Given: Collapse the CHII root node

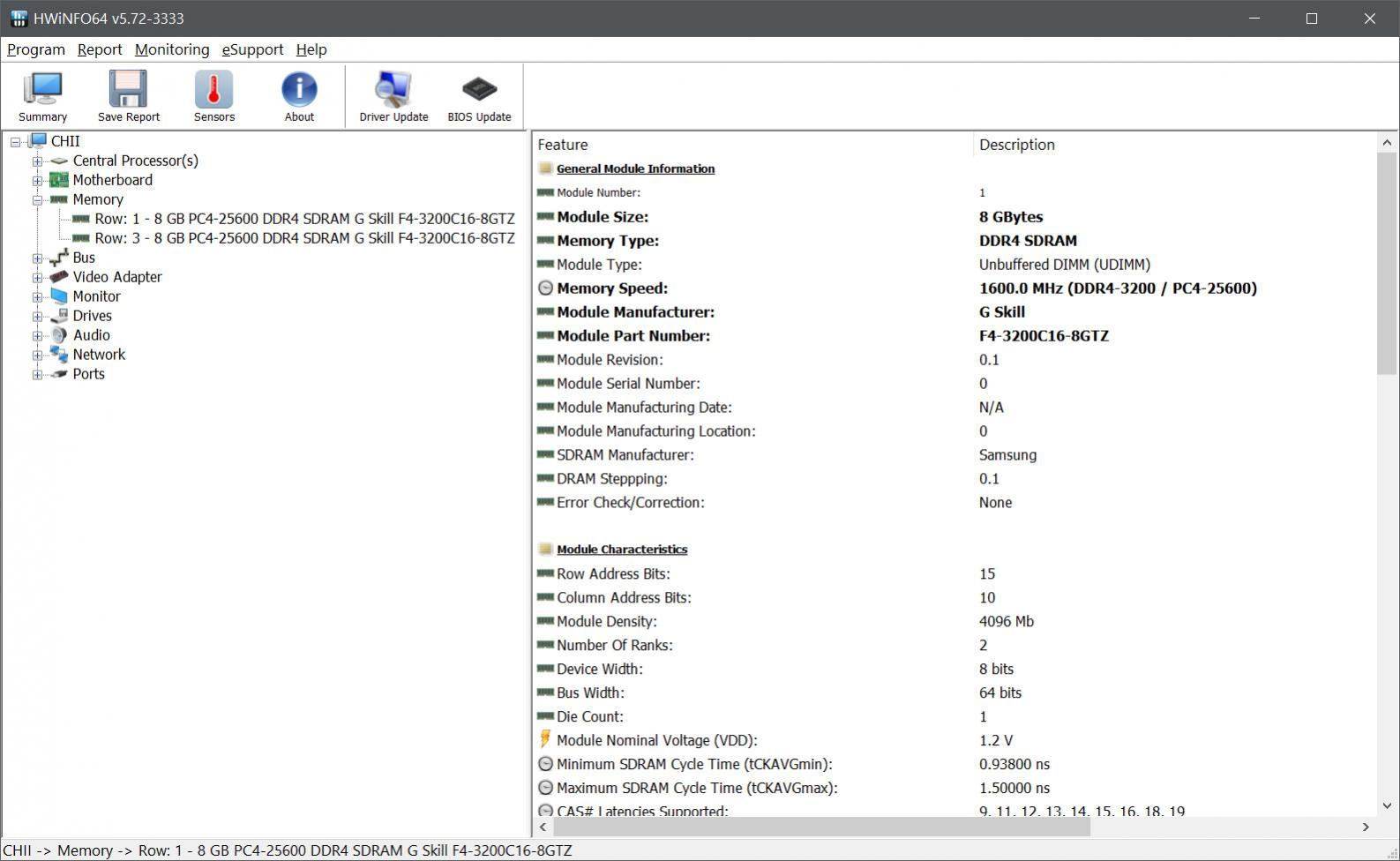Looking at the screenshot, I should pyautogui.click(x=16, y=141).
